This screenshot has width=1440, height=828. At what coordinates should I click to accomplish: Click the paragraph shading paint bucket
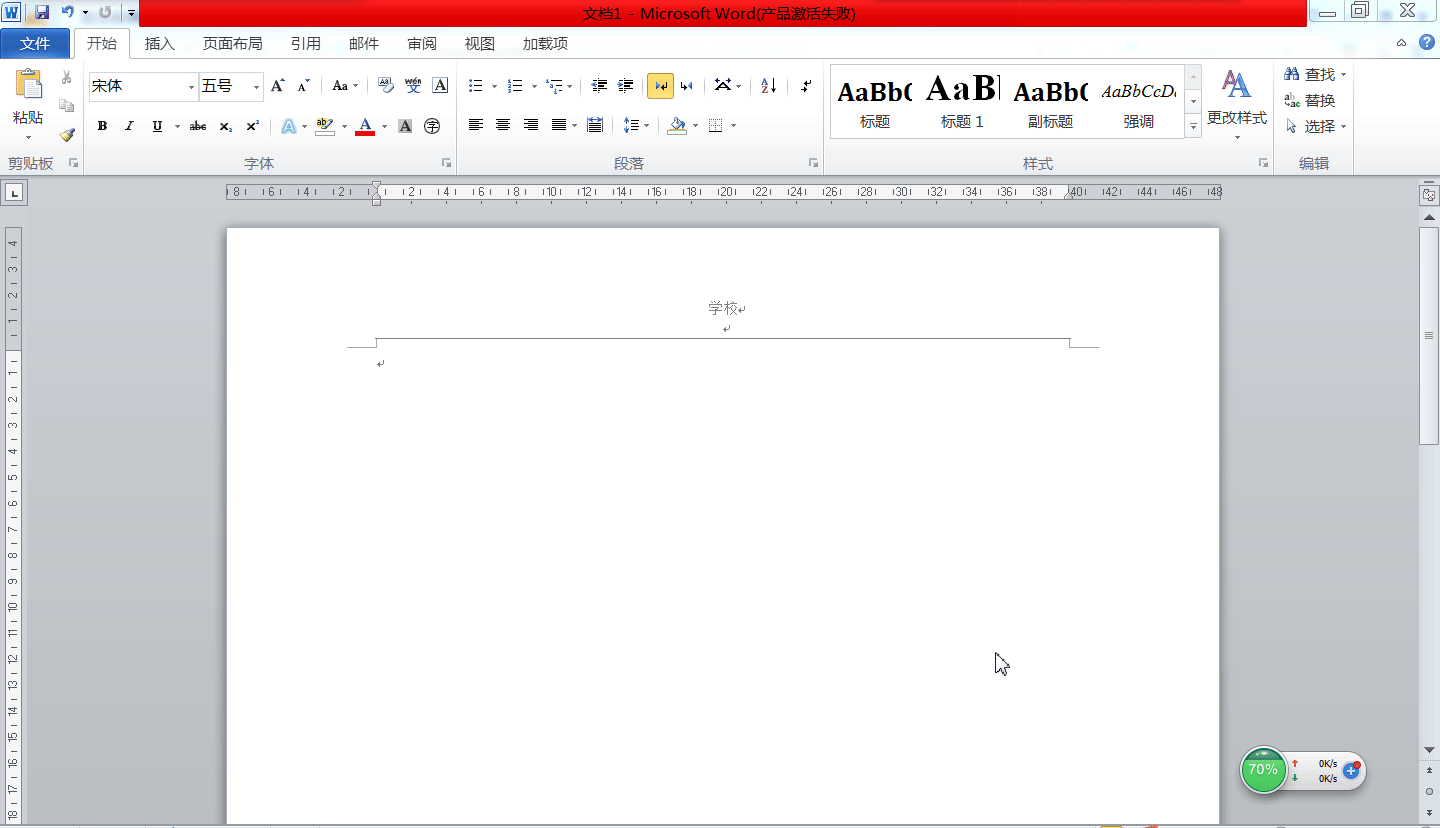click(677, 125)
